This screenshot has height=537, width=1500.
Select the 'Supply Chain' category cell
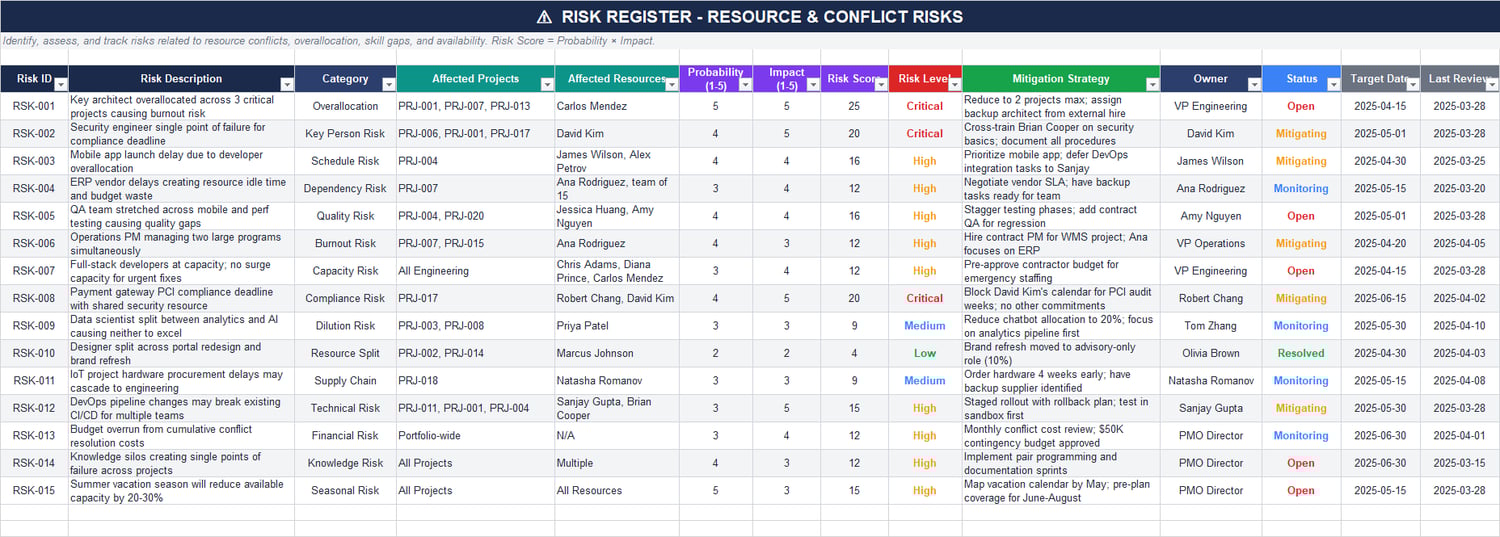[345, 381]
